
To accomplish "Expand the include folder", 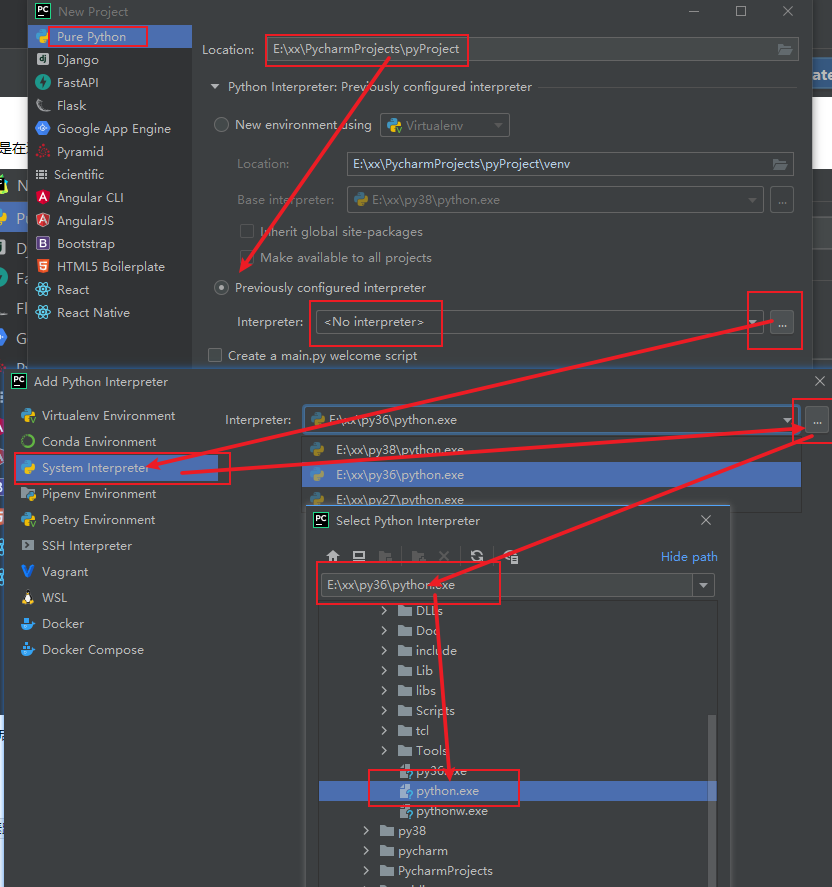I will 384,651.
